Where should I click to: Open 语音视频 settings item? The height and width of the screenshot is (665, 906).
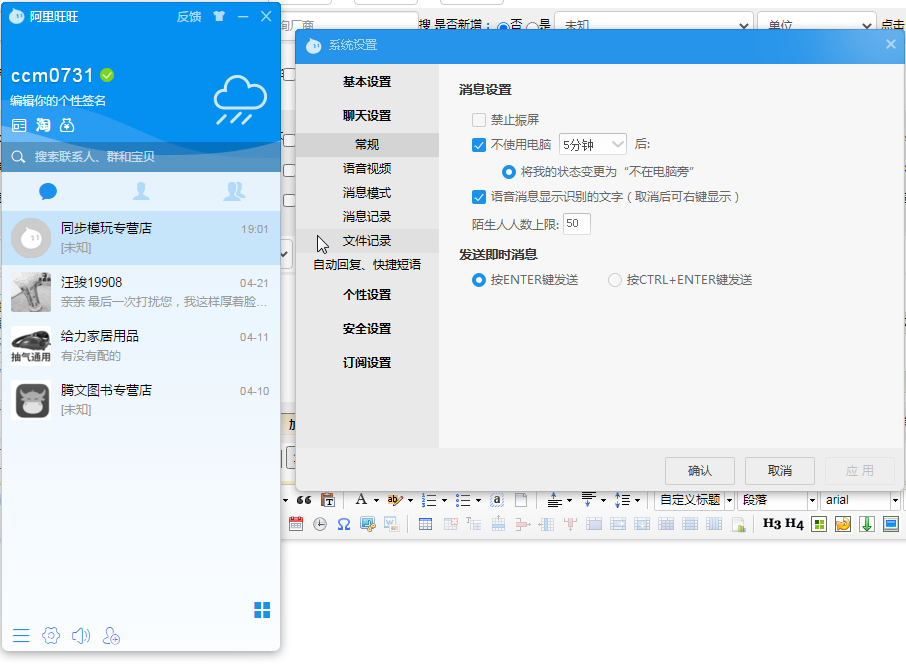point(367,169)
